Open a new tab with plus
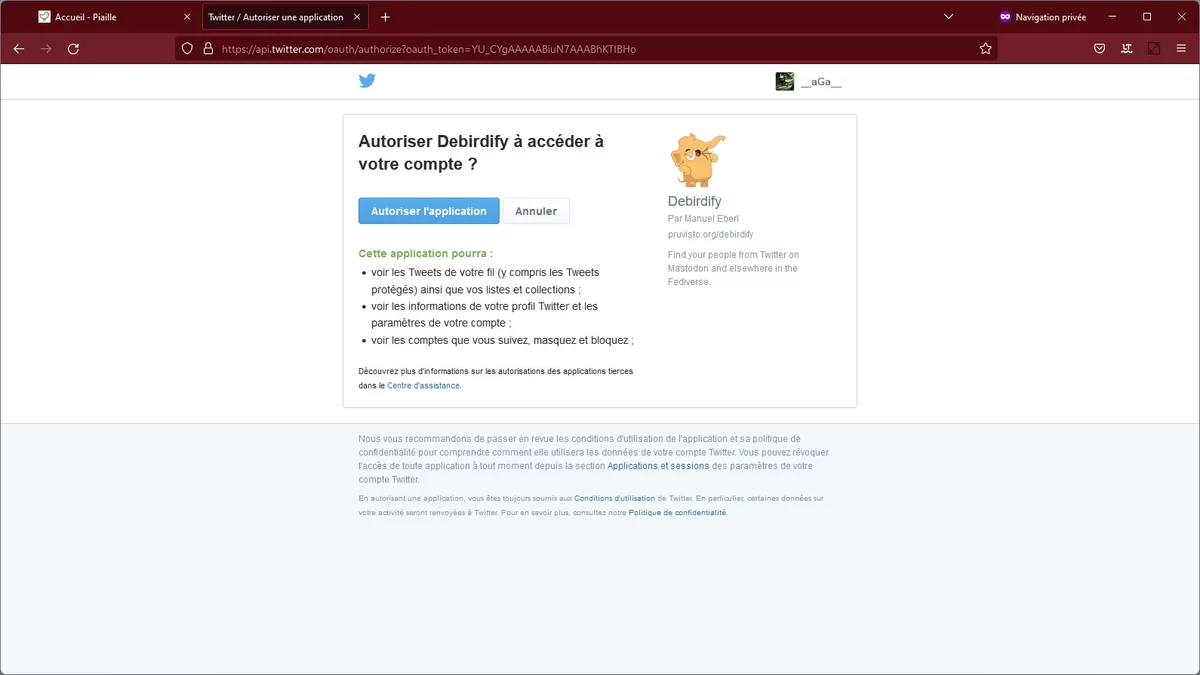 (386, 17)
